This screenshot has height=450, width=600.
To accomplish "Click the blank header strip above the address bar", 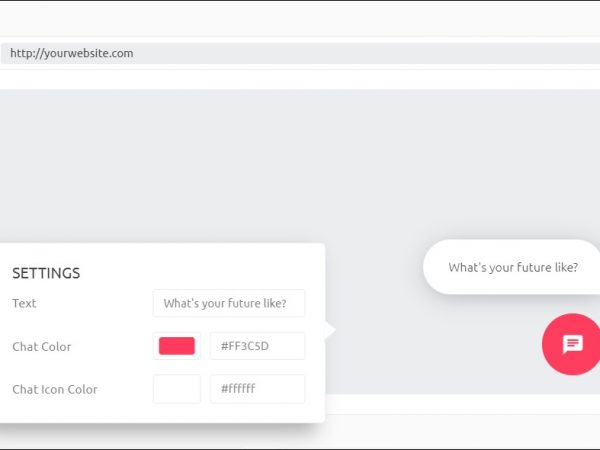I will coord(300,20).
